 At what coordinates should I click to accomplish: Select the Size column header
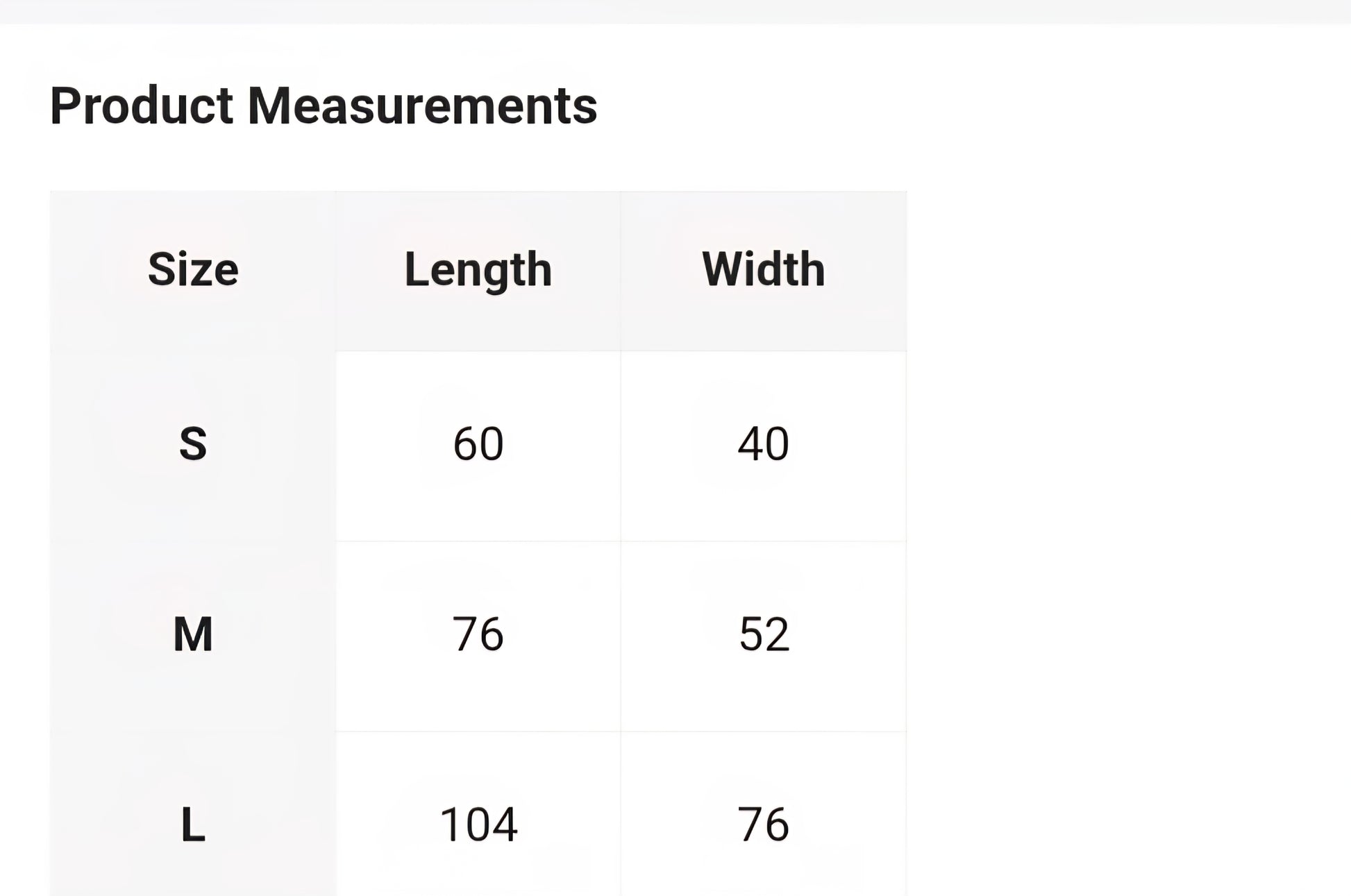coord(193,269)
